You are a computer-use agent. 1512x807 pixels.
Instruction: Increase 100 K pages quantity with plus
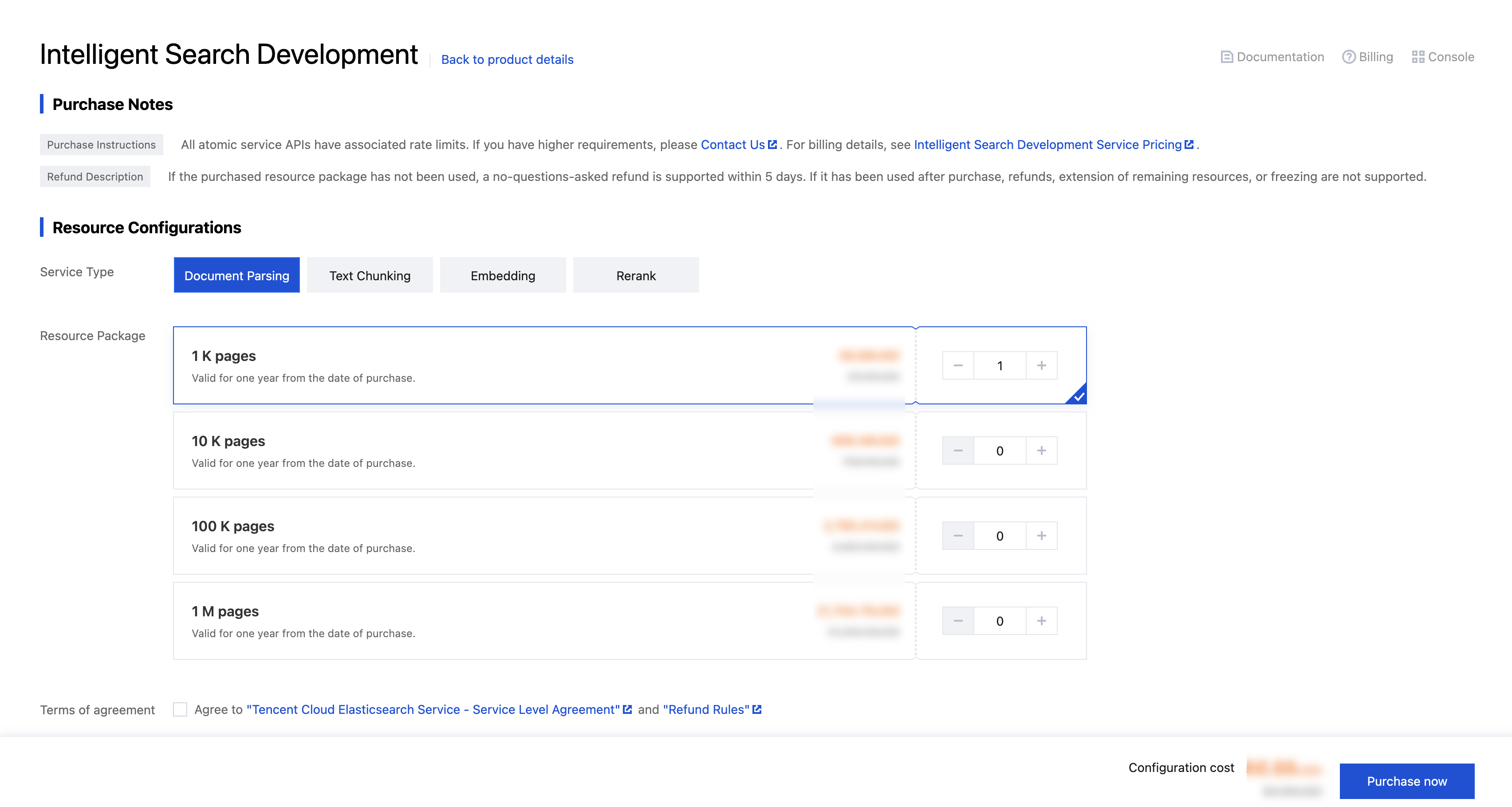pyautogui.click(x=1041, y=536)
